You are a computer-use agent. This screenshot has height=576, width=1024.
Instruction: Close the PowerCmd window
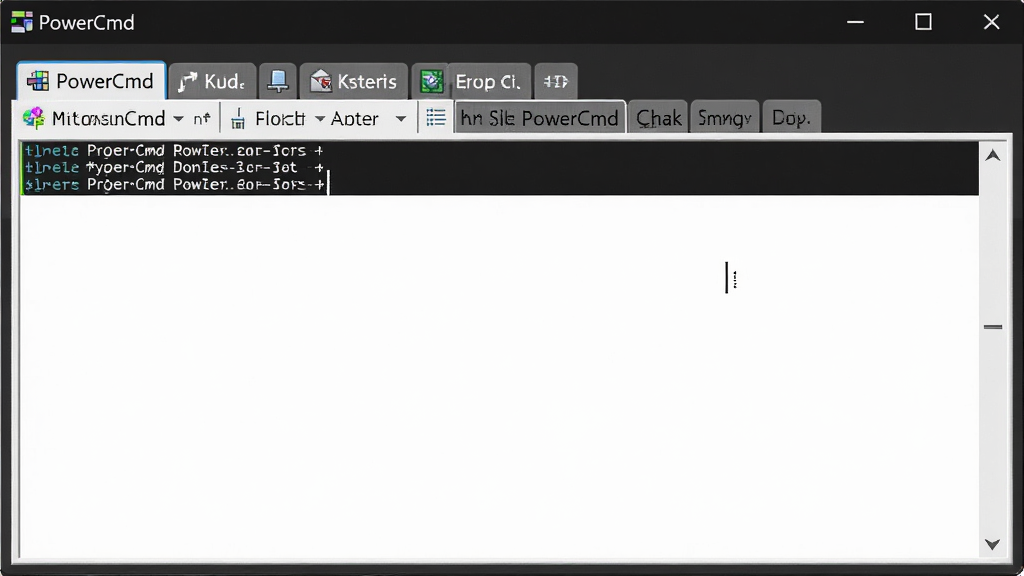pos(991,22)
